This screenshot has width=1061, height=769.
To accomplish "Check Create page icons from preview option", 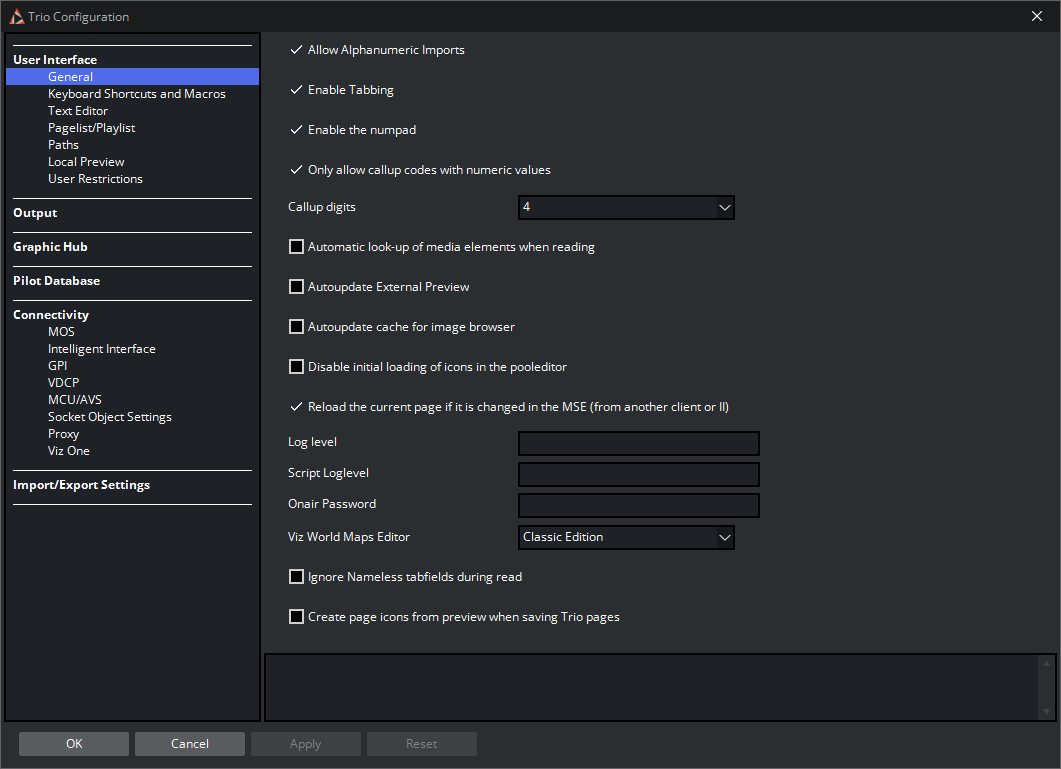I will point(296,616).
